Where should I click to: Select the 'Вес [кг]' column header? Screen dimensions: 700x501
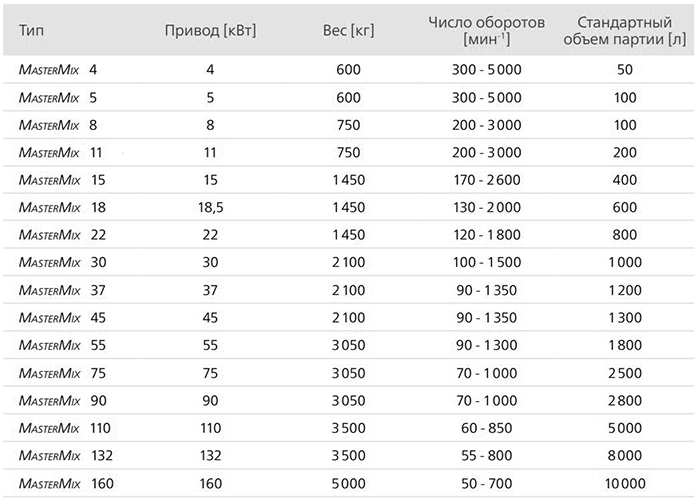click(x=348, y=29)
